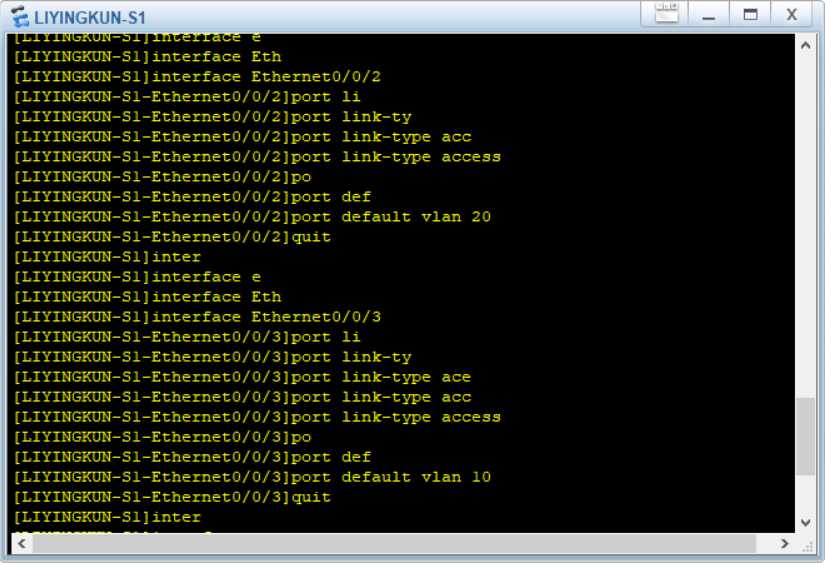Click the vertical scrollbar thumb

(805, 437)
